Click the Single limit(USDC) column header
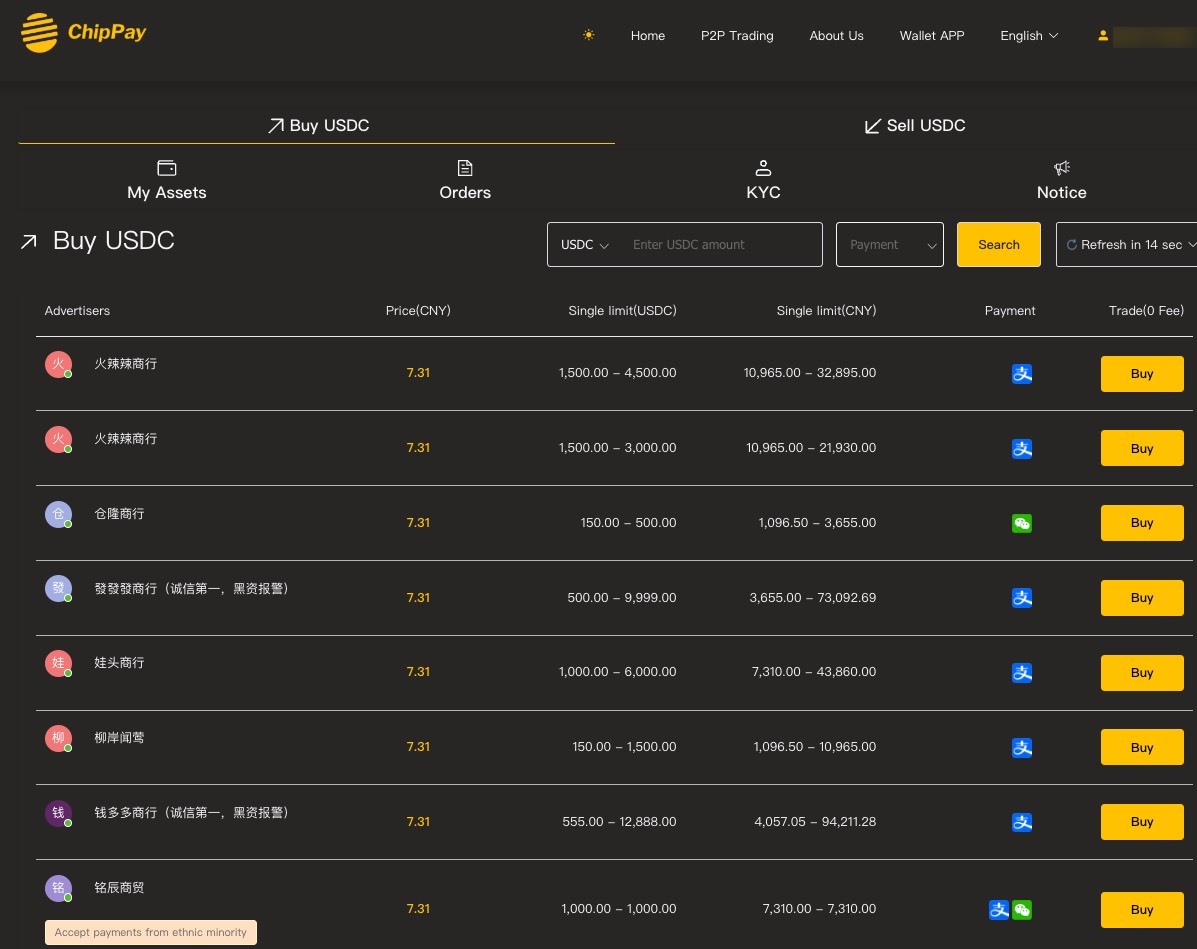1197x949 pixels. coord(622,311)
